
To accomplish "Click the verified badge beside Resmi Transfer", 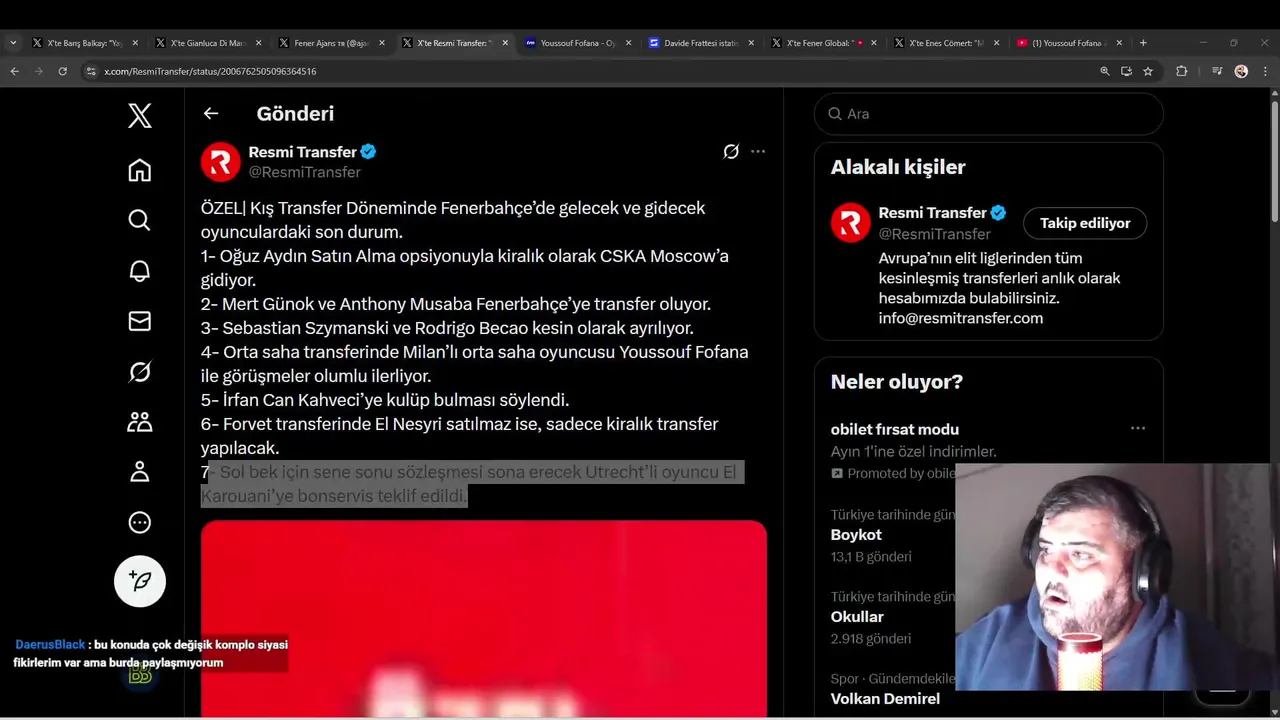I will click(x=368, y=152).
